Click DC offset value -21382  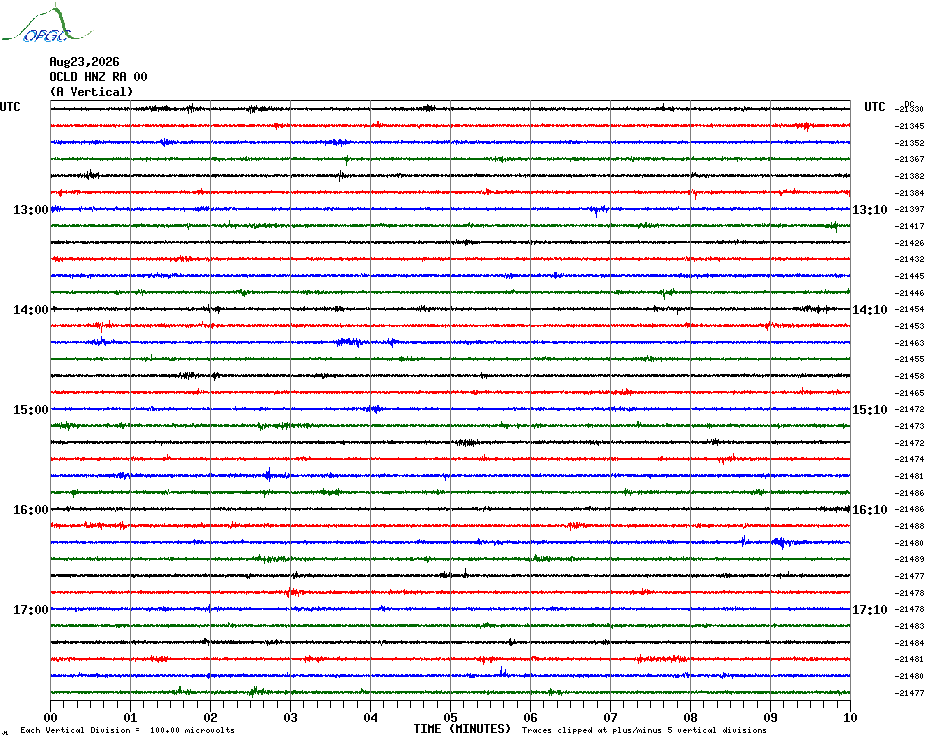(909, 176)
